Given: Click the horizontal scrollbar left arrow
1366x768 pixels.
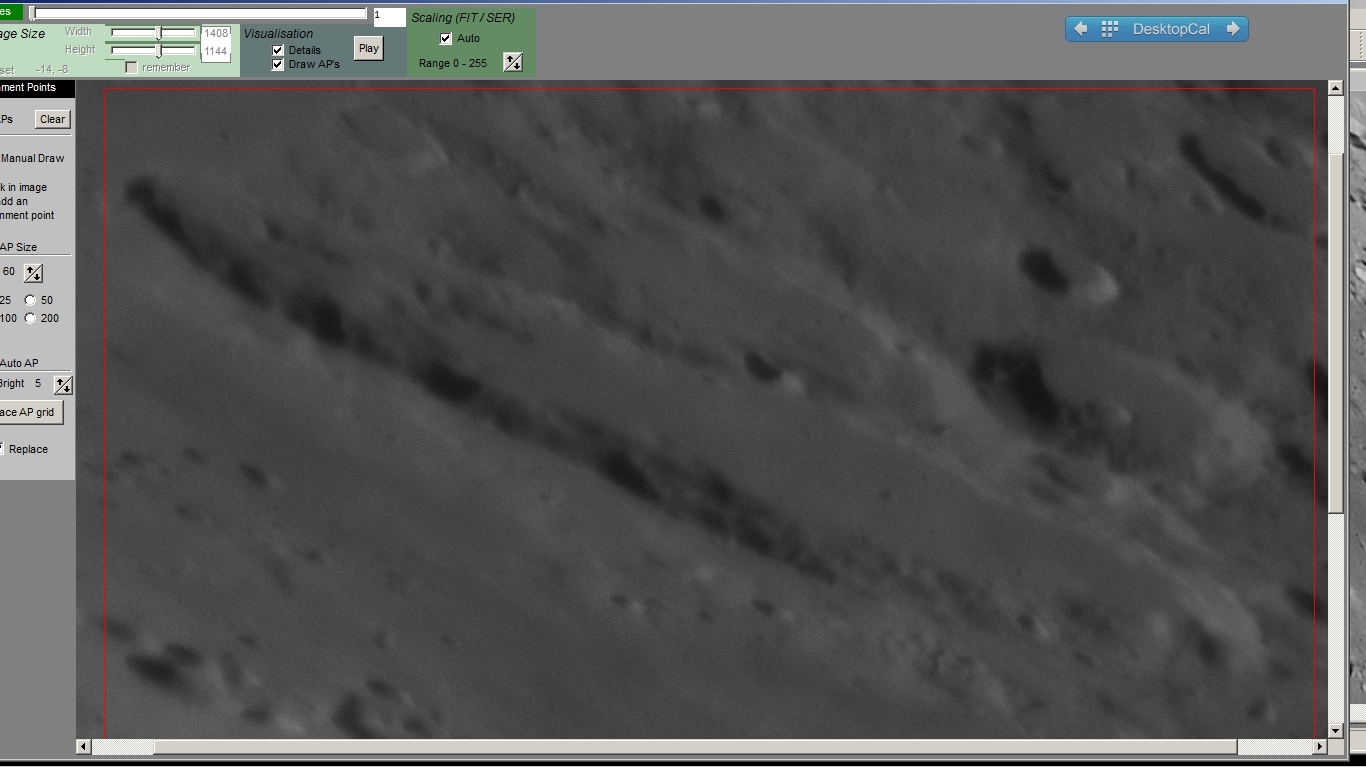Looking at the screenshot, I should [x=83, y=746].
